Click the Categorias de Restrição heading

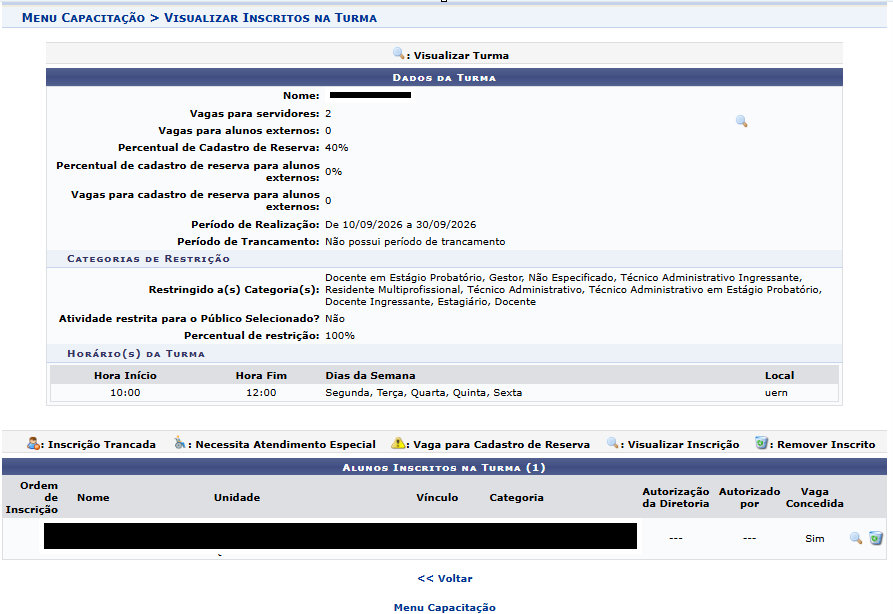(149, 259)
